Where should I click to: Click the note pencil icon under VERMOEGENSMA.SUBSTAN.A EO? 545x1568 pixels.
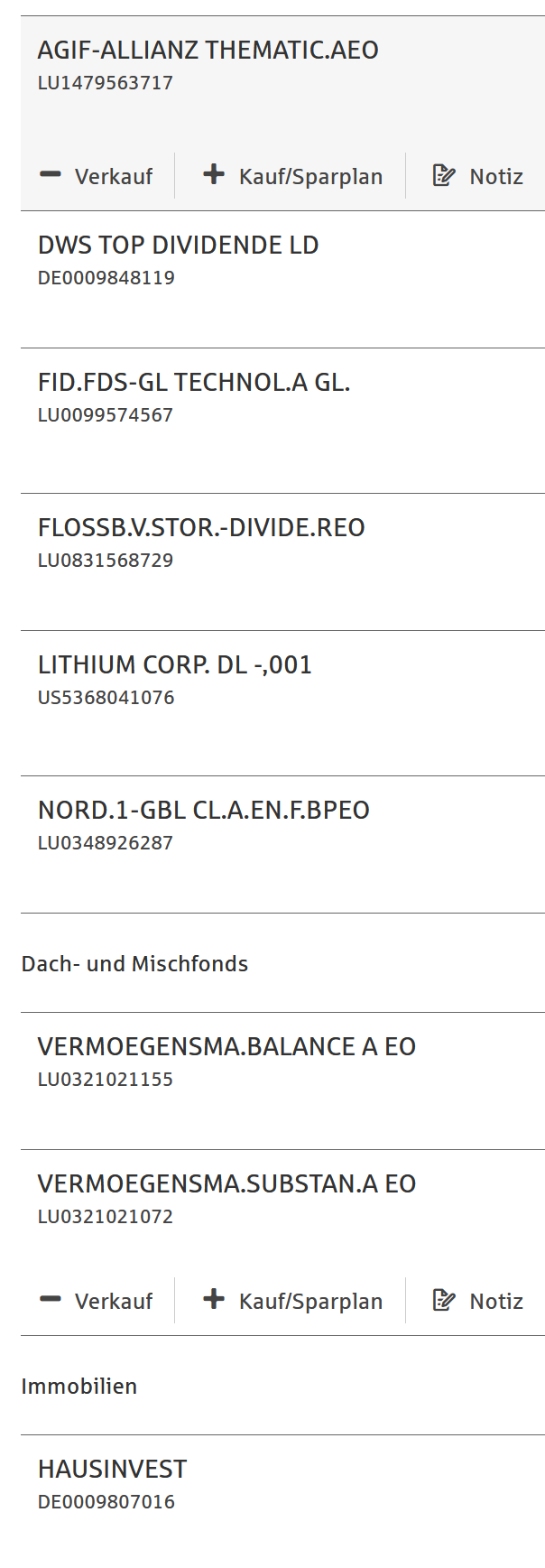coord(444,1300)
